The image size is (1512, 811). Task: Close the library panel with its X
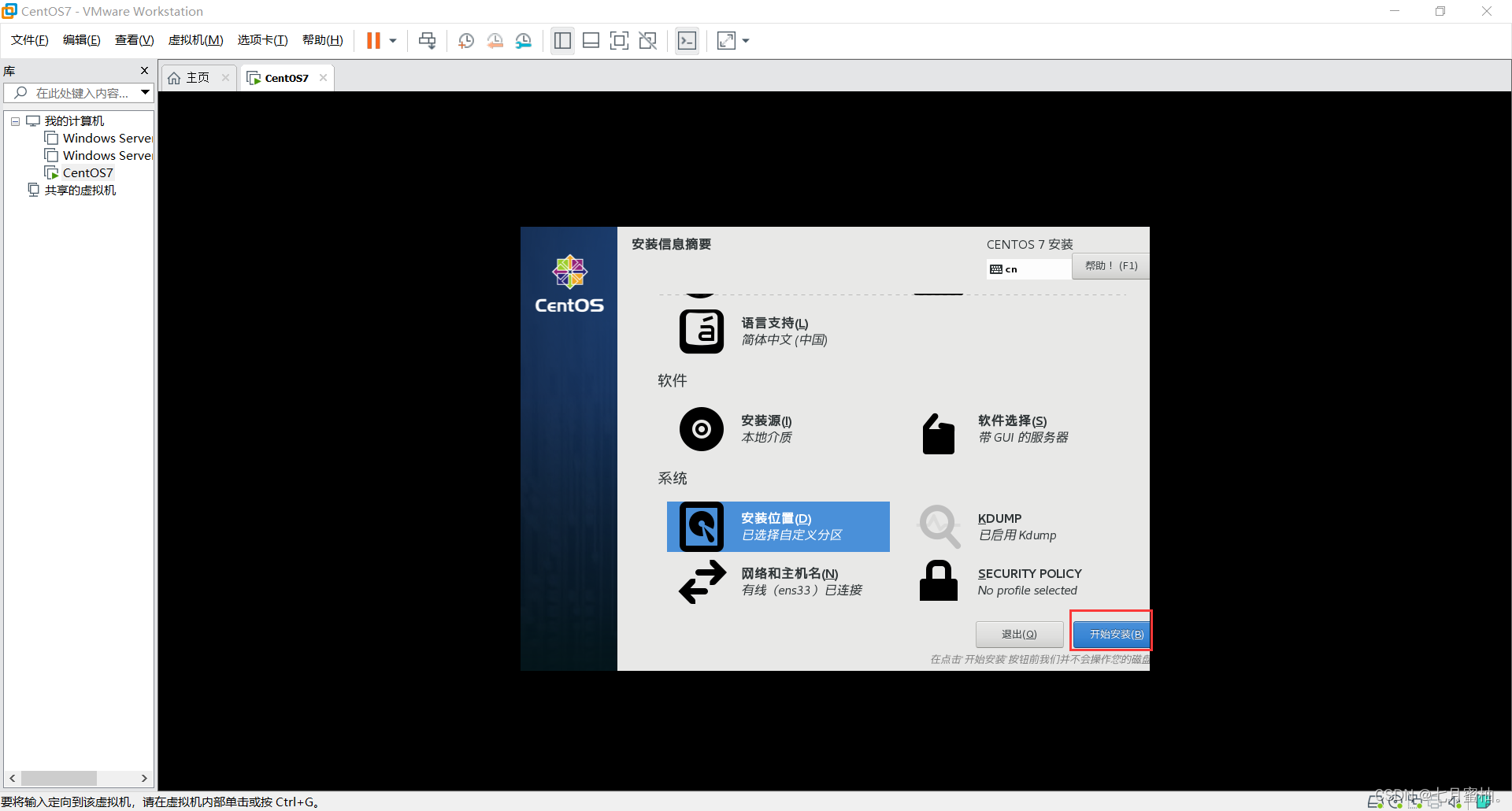(144, 71)
